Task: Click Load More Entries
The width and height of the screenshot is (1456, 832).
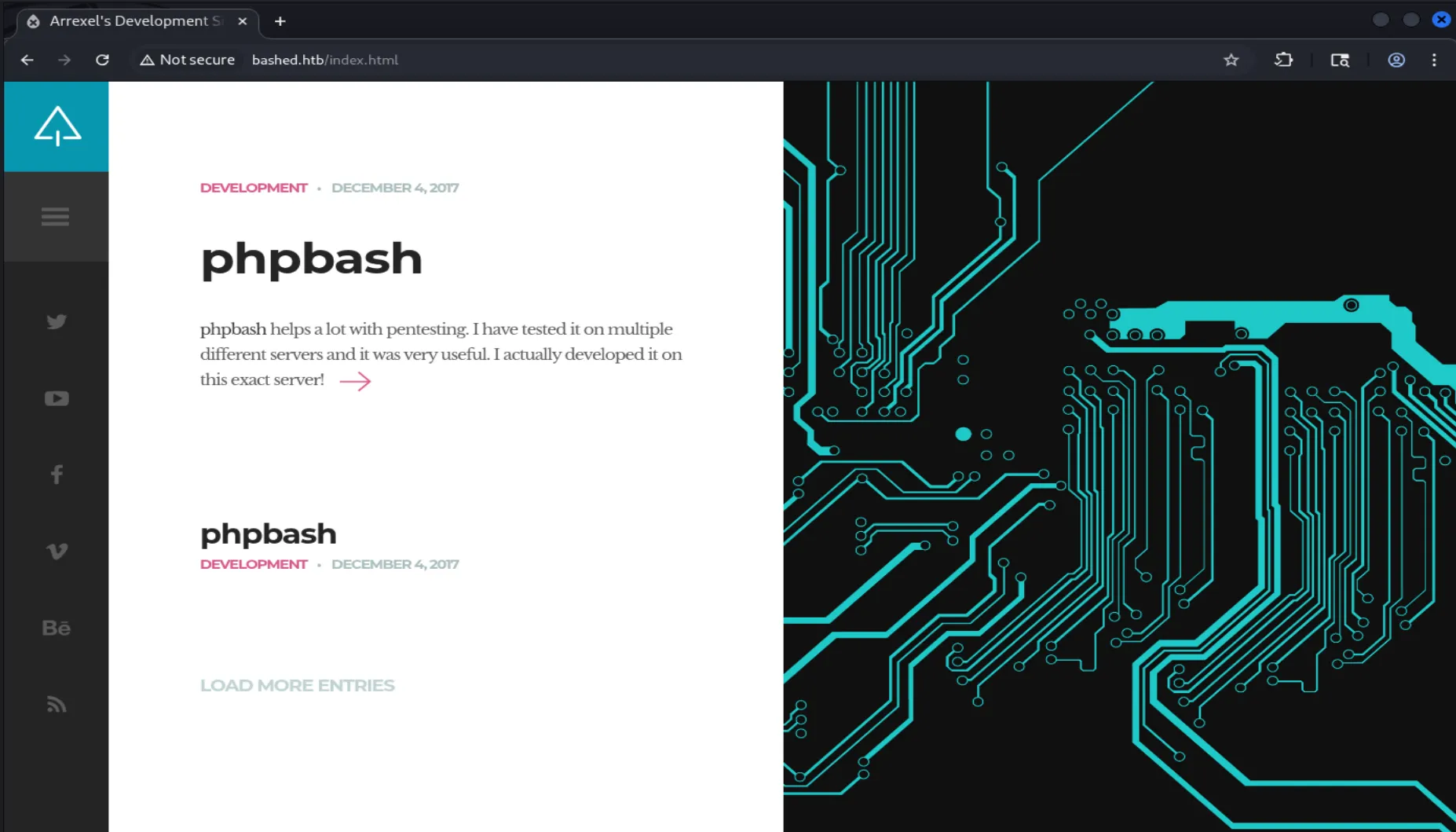Action: [297, 685]
